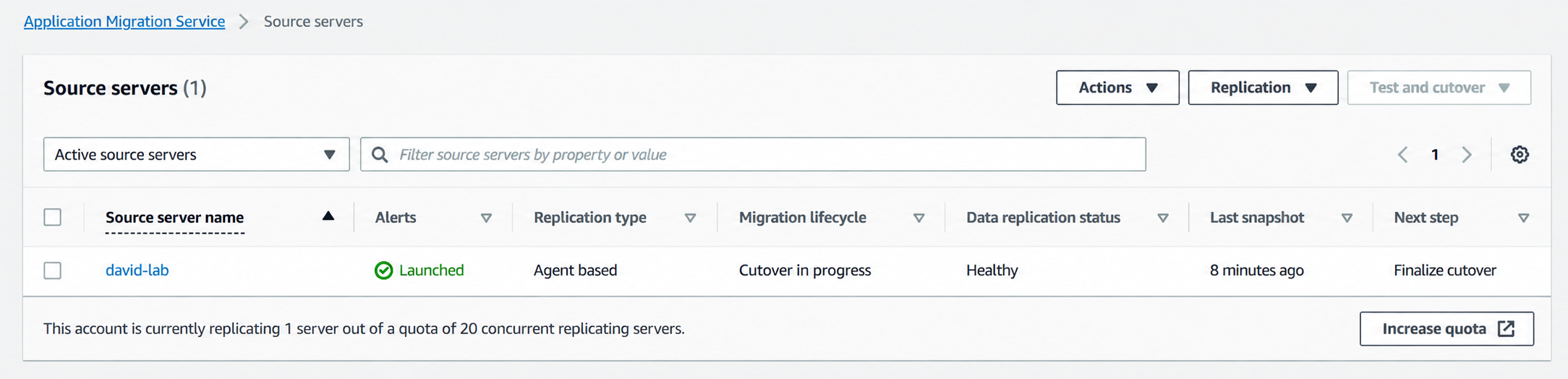The height and width of the screenshot is (379, 1568).
Task: Open the Test and cutover dropdown
Action: 1439,88
